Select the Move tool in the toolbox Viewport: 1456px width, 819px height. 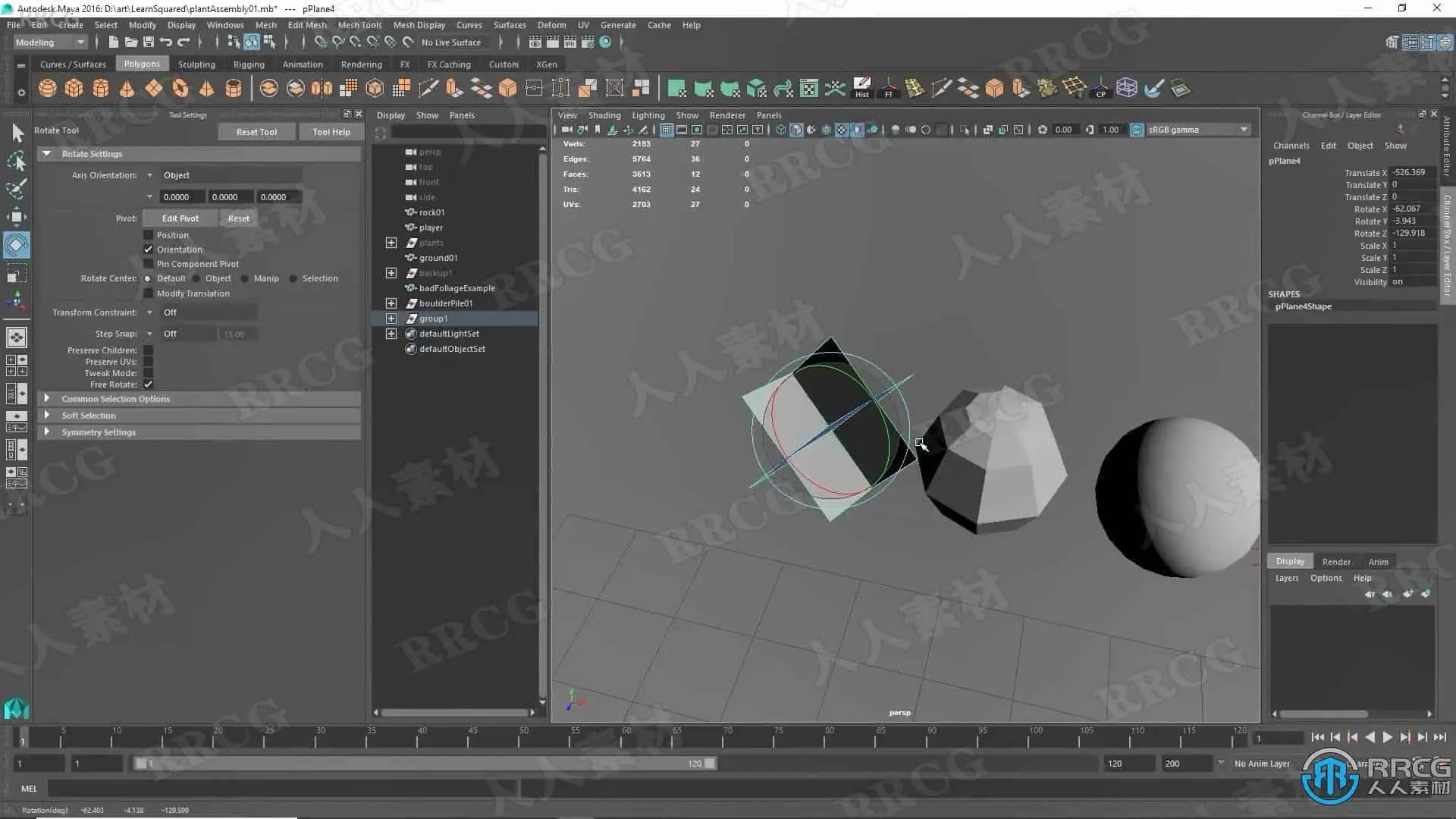(17, 217)
